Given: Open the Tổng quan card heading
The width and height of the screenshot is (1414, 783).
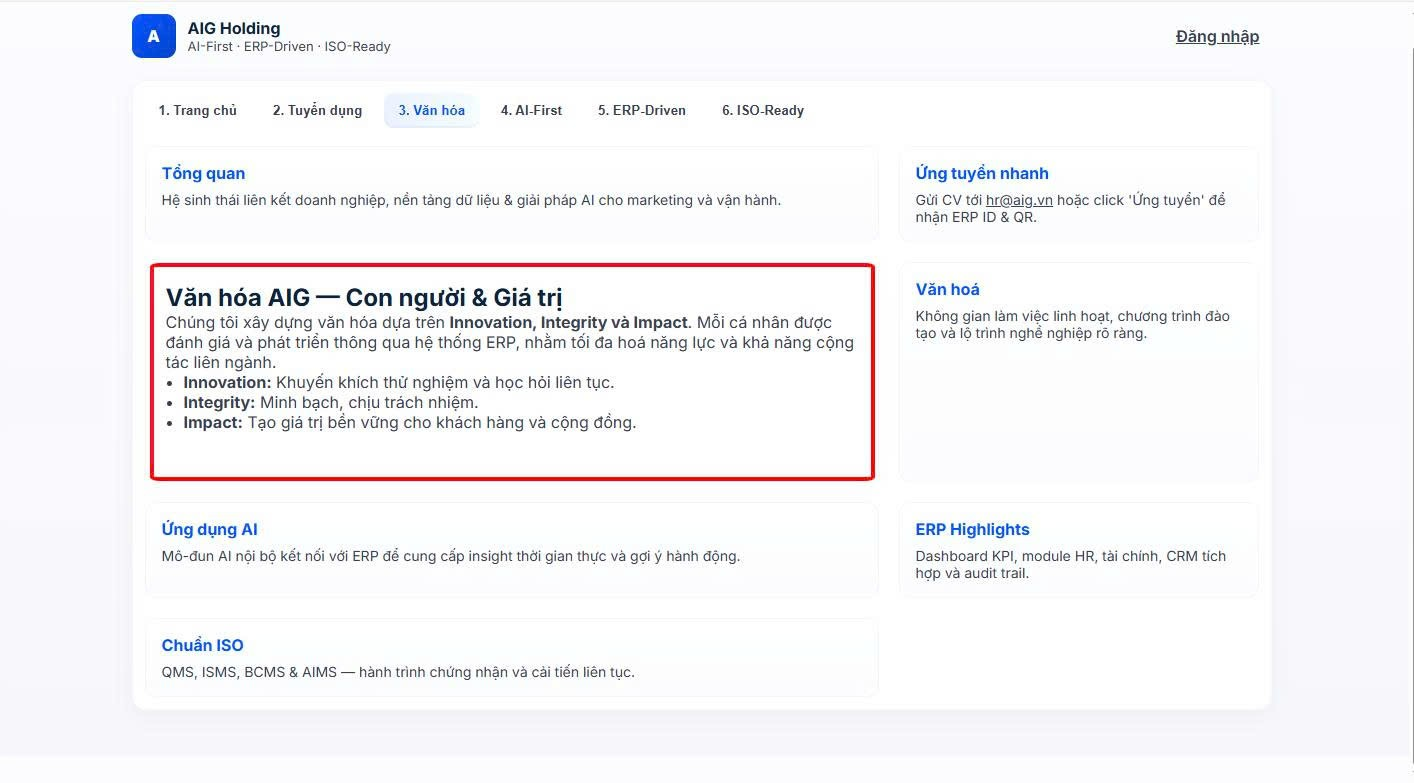Looking at the screenshot, I should pos(203,174).
